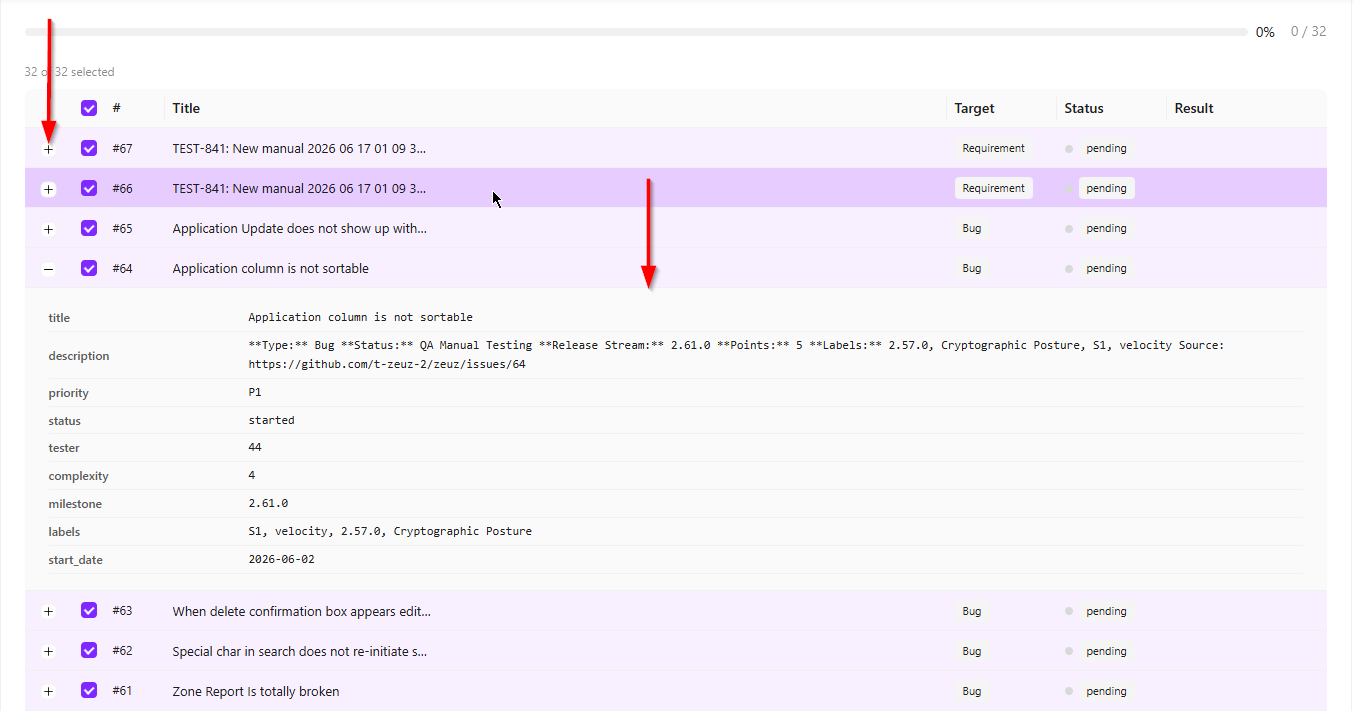Uncheck the checkbox for row #62
Viewport: 1354px width, 711px height.
point(89,650)
